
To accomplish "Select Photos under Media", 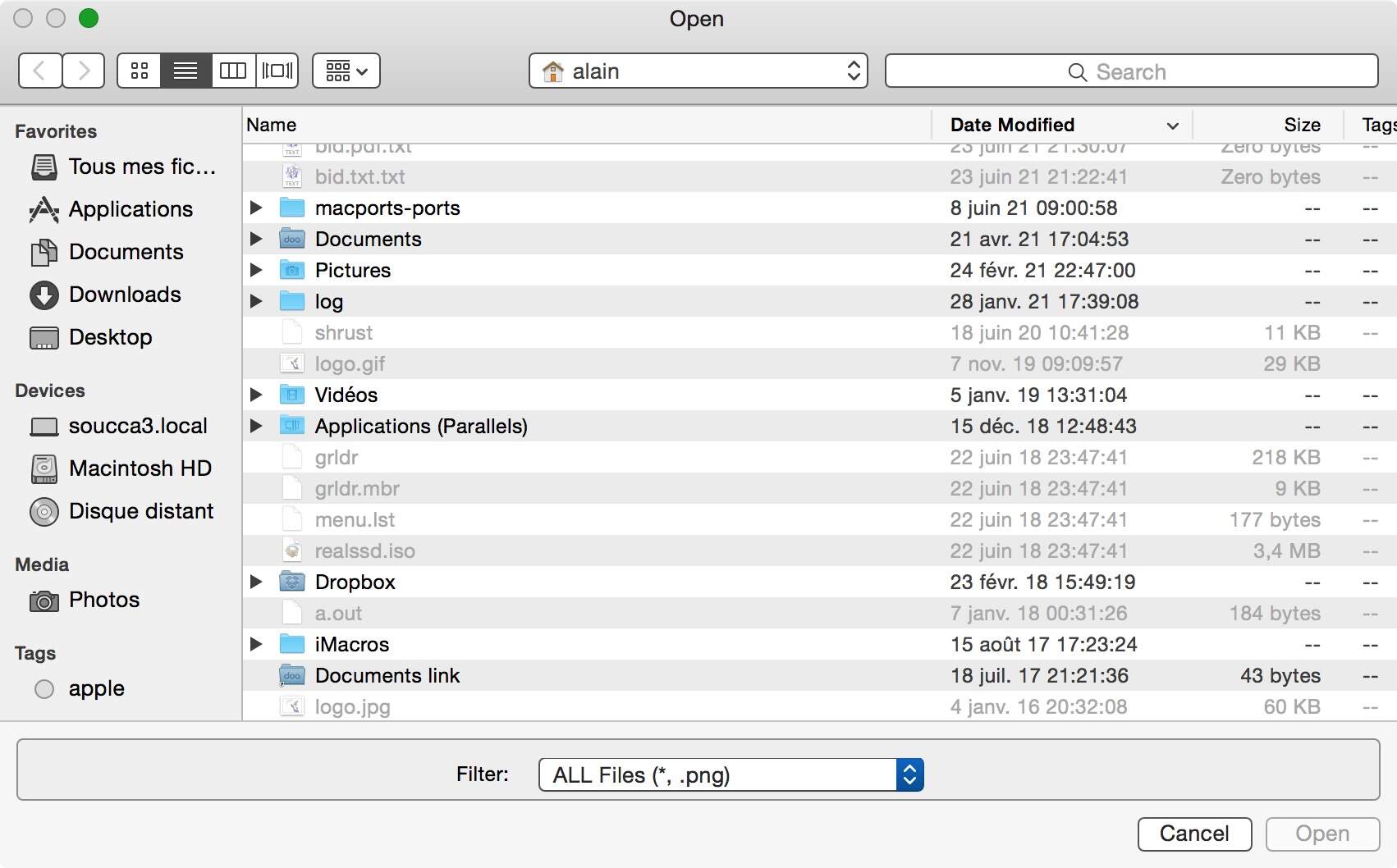I will pos(103,600).
